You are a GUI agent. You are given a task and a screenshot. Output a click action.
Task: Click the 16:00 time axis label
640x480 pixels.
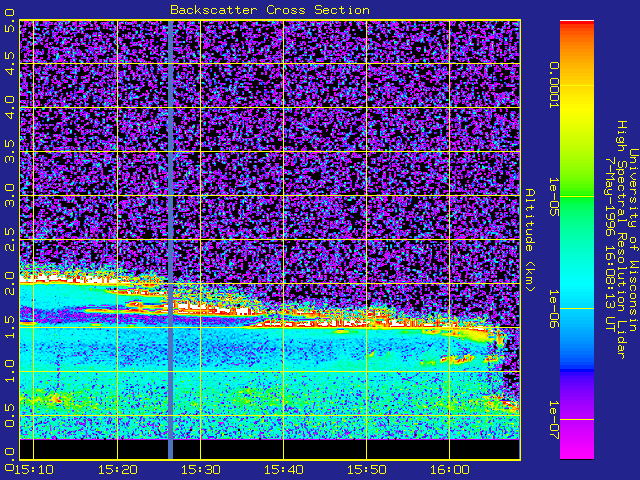click(x=449, y=469)
